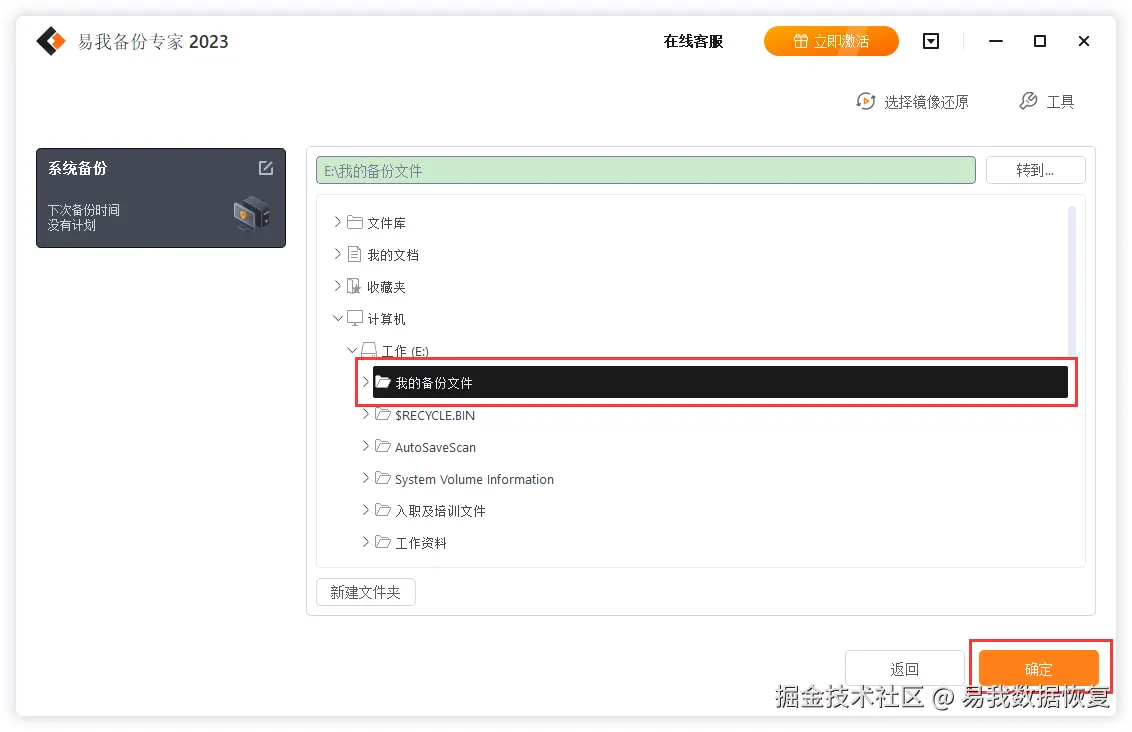Click the backup device icon on the card
This screenshot has height=732, width=1132.
pos(251,214)
